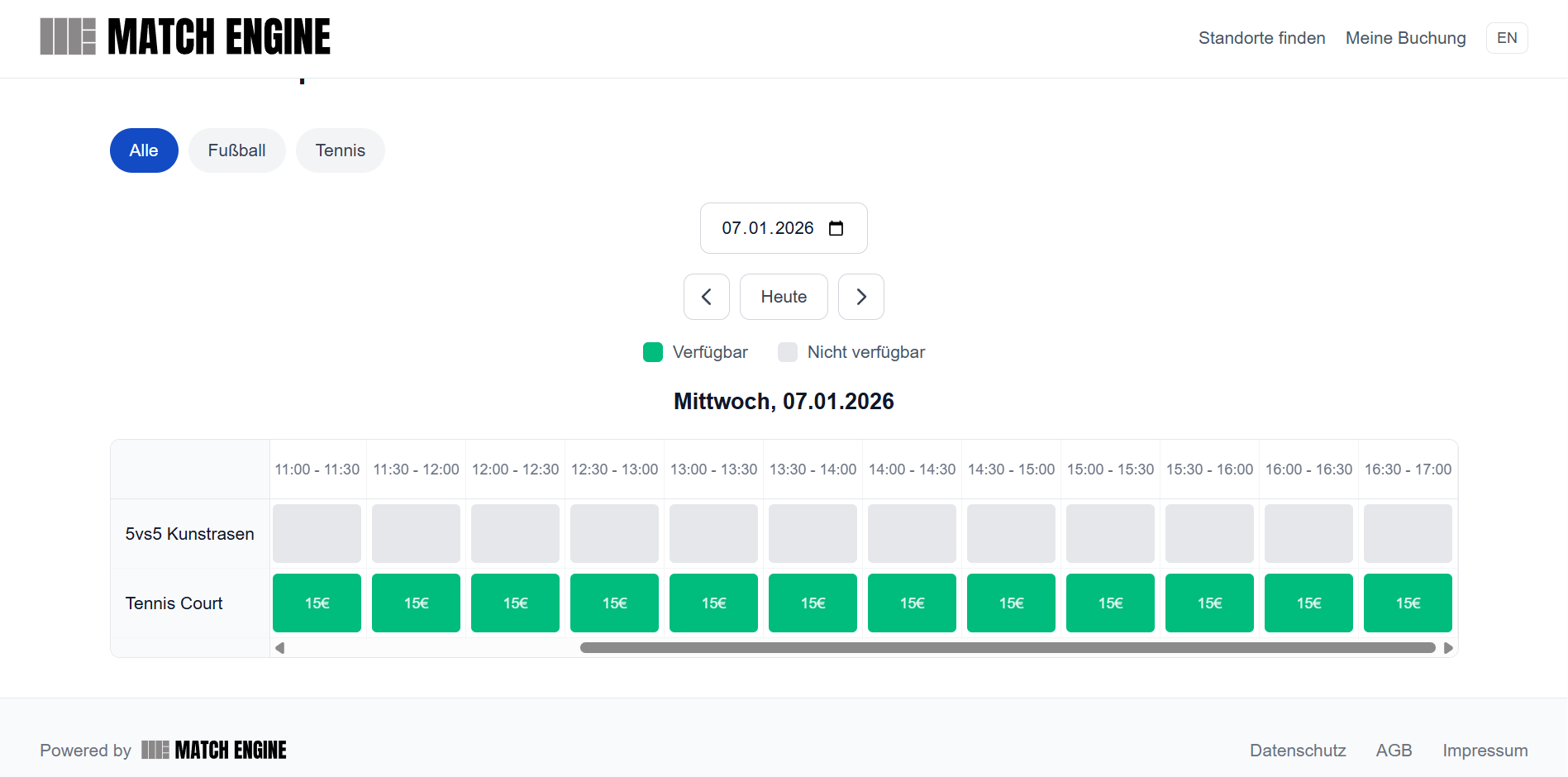
Task: Click the left scroll arrow of the timetable
Action: pyautogui.click(x=280, y=648)
